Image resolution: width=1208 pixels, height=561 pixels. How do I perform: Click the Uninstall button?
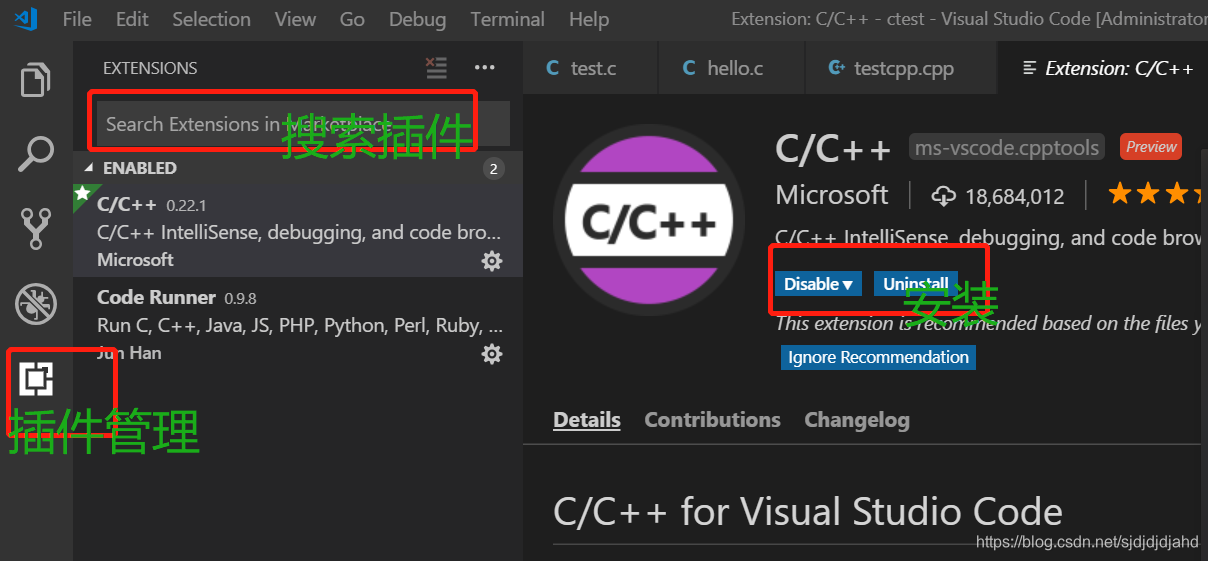click(916, 284)
